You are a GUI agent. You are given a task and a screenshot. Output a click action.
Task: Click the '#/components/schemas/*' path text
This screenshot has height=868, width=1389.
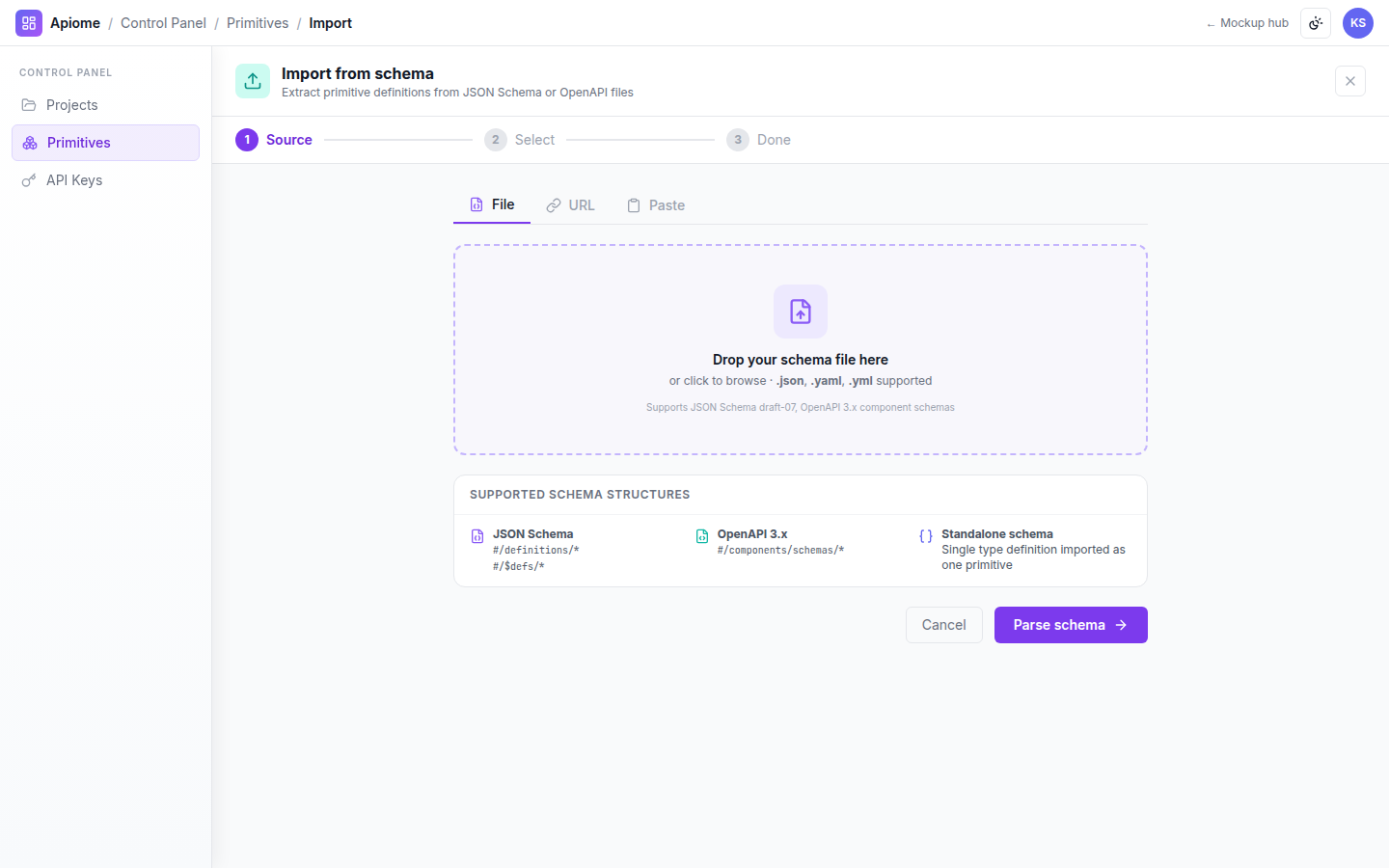tap(780, 550)
